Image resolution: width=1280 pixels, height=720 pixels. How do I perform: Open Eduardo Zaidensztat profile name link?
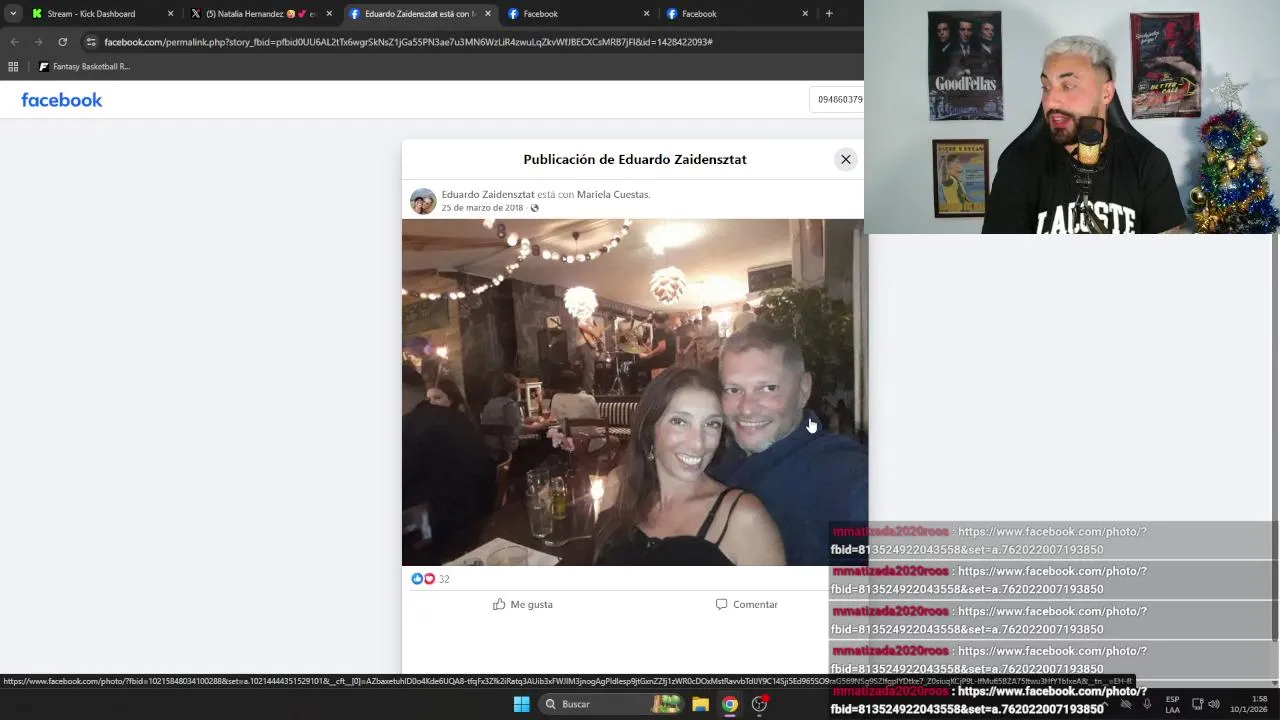[x=488, y=194]
